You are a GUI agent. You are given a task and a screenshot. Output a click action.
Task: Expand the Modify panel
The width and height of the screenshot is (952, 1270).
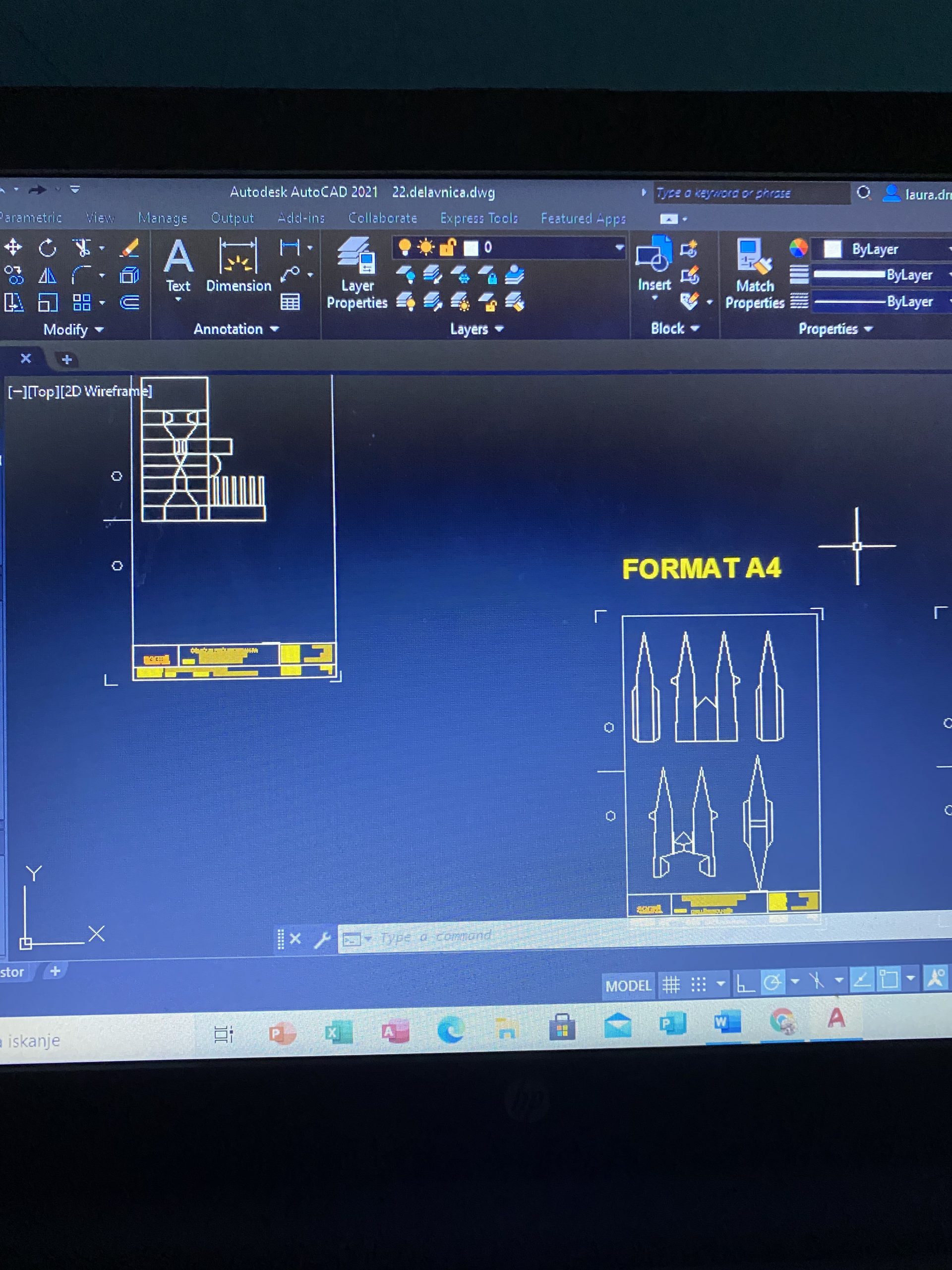(x=73, y=329)
